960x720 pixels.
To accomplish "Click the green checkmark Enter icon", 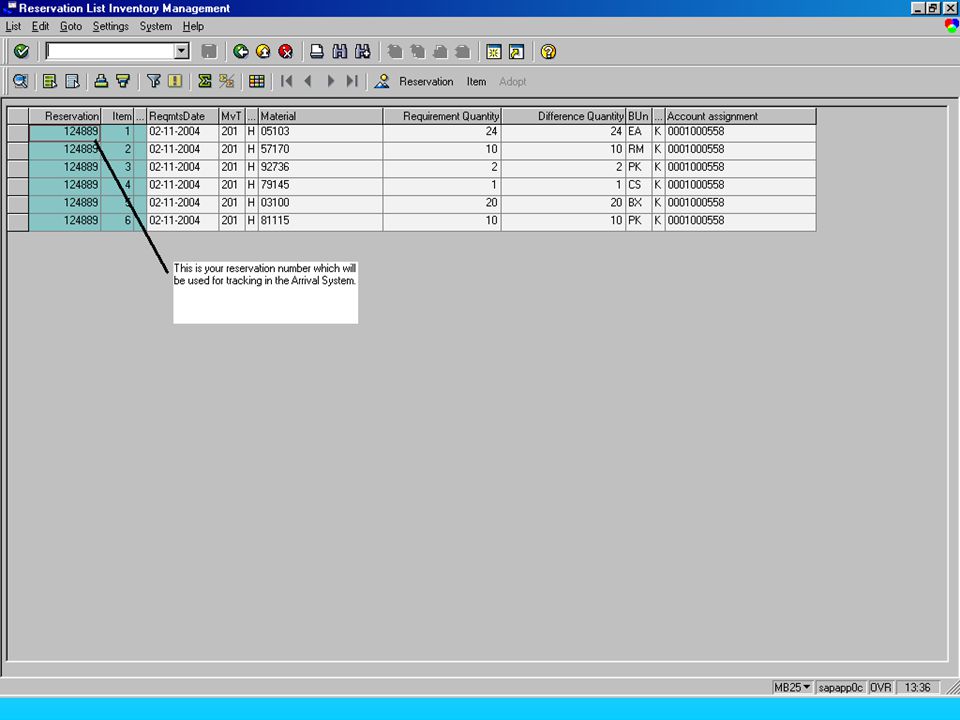I will (21, 51).
